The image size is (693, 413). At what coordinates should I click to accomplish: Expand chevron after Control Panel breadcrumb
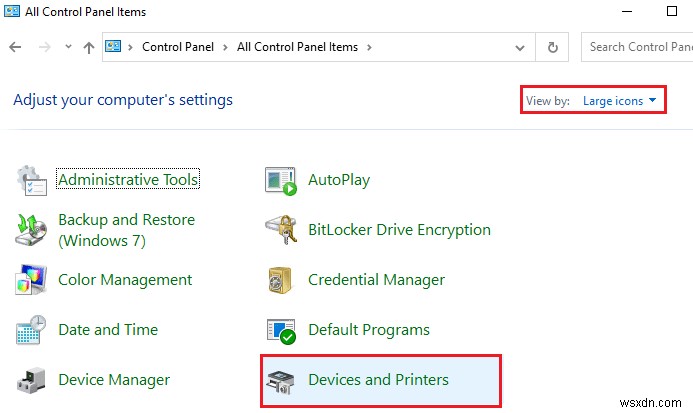225,47
